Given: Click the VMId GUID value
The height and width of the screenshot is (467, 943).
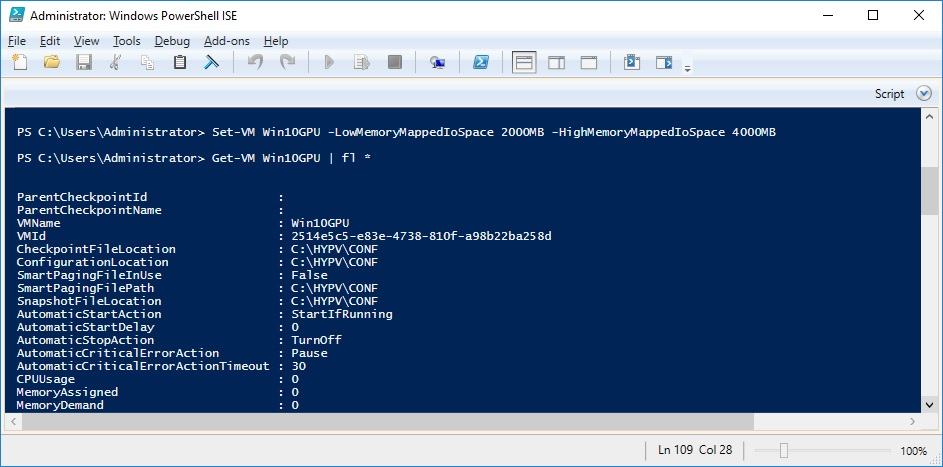Looking at the screenshot, I should [422, 236].
